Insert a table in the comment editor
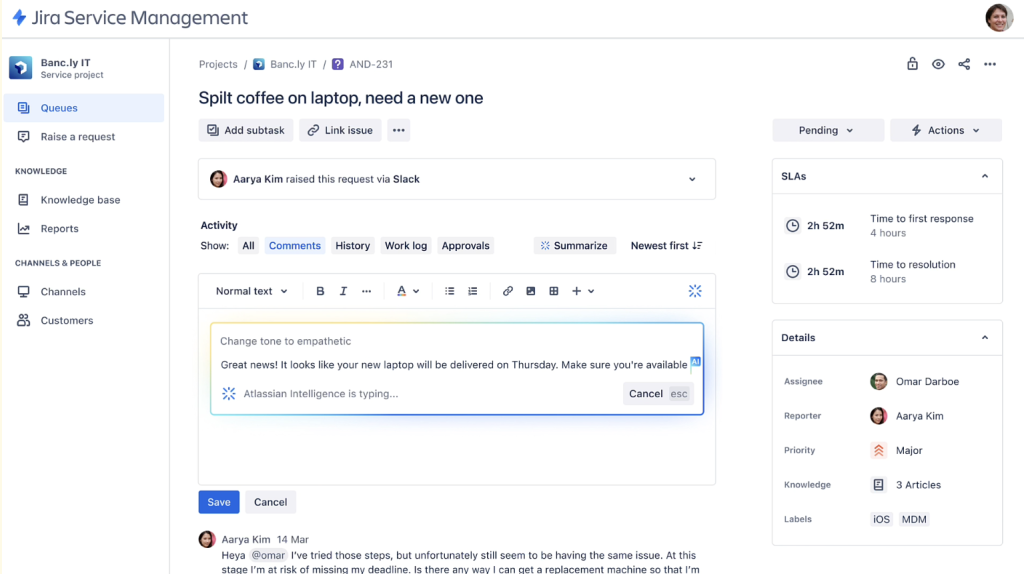This screenshot has width=1024, height=574. pyautogui.click(x=554, y=291)
